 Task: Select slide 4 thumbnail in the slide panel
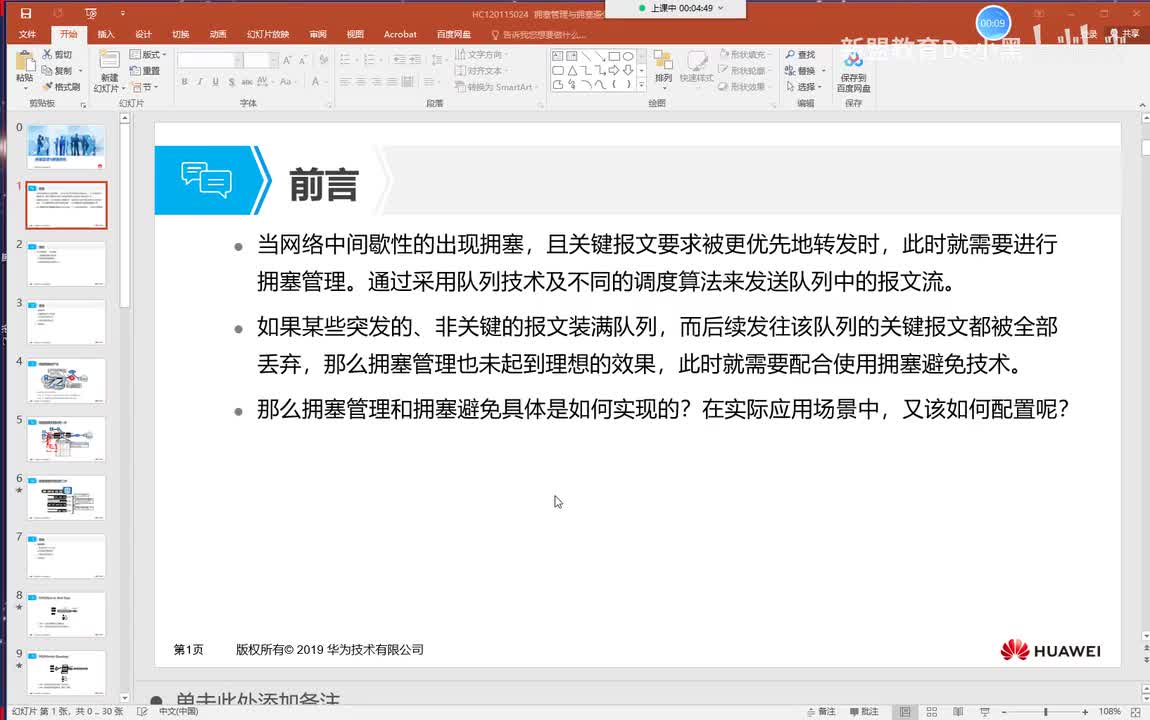coord(66,381)
